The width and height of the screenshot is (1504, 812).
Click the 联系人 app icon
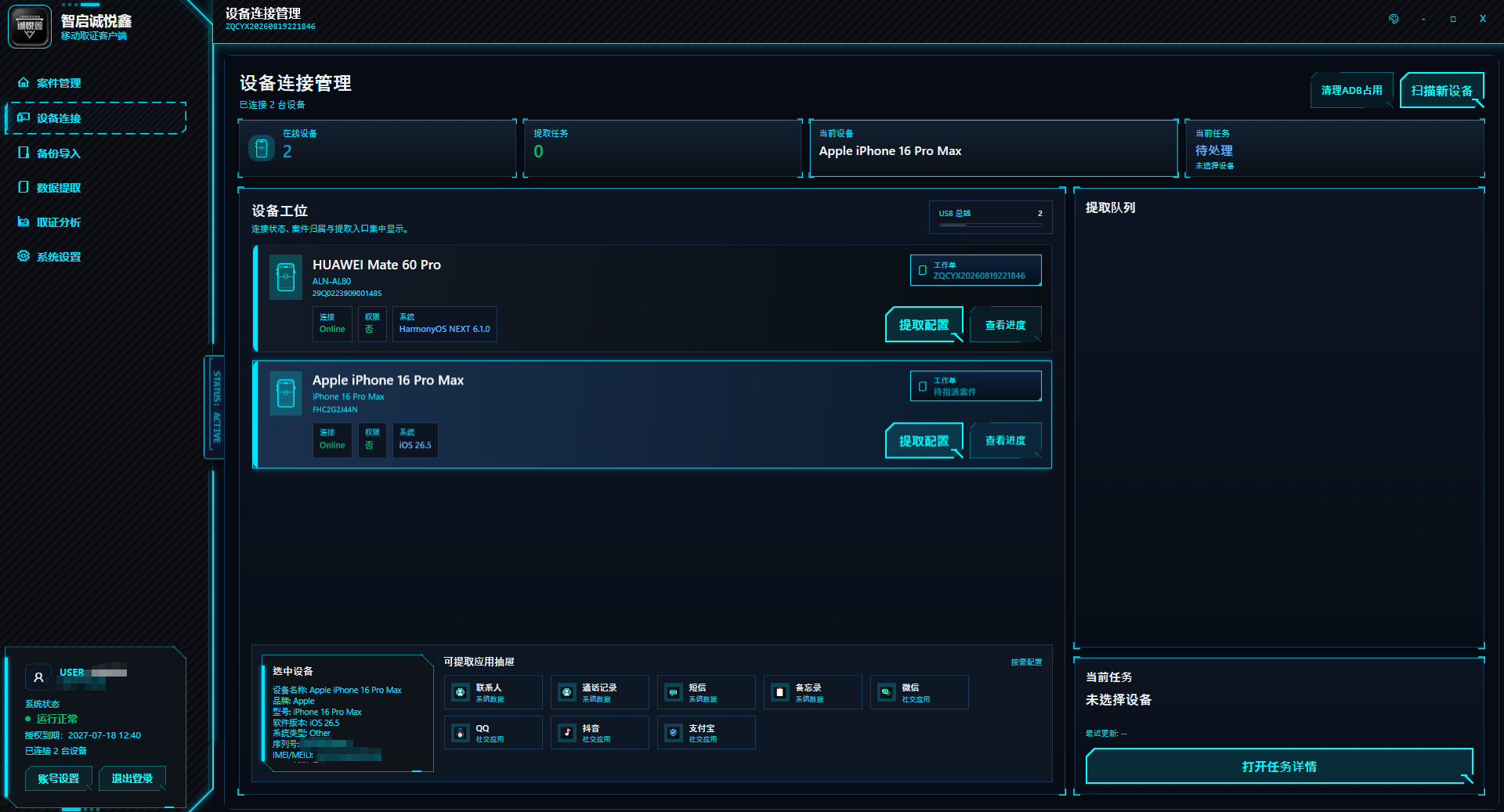461,692
